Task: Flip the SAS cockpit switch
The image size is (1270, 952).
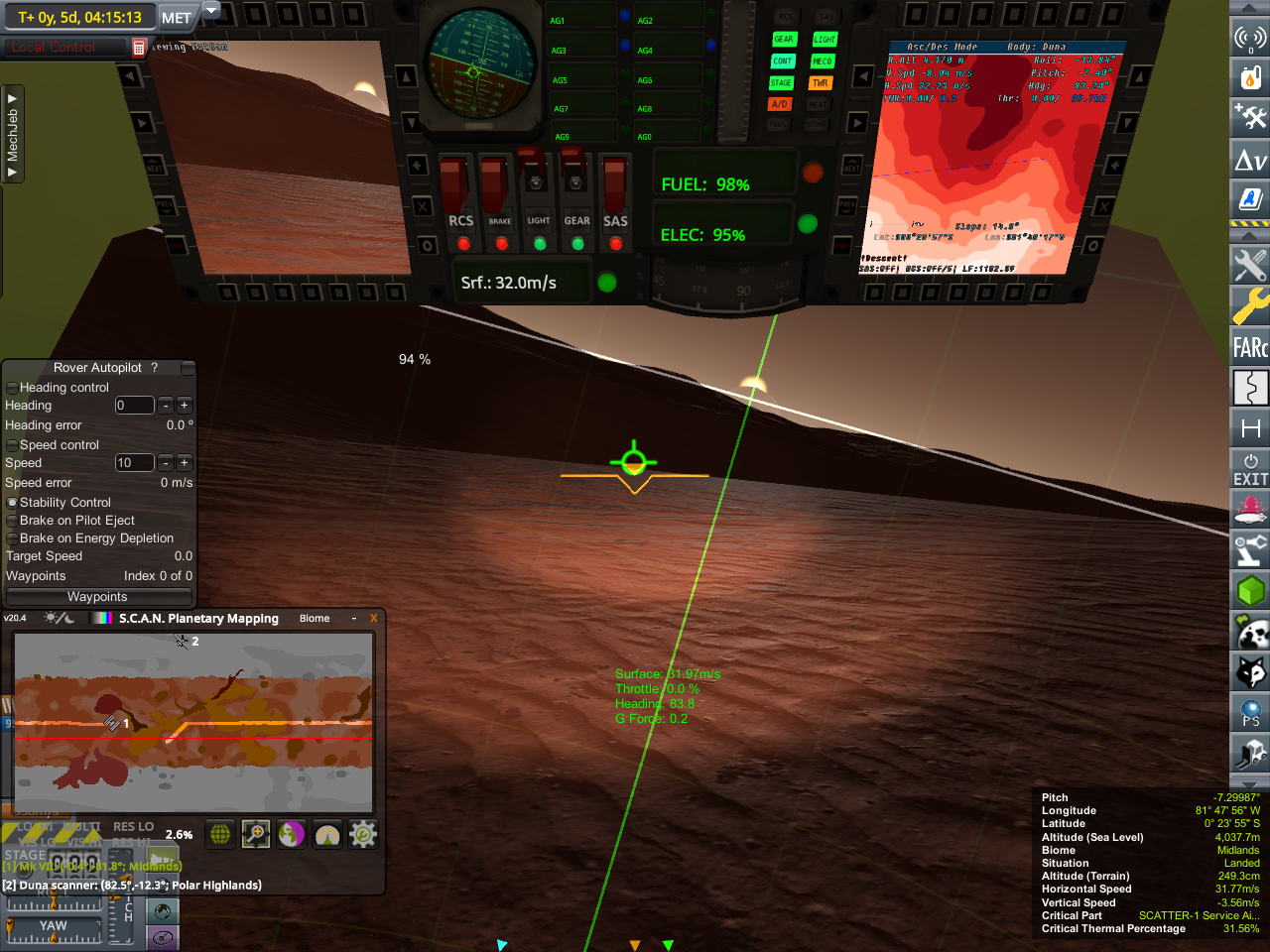Action: pos(614,183)
